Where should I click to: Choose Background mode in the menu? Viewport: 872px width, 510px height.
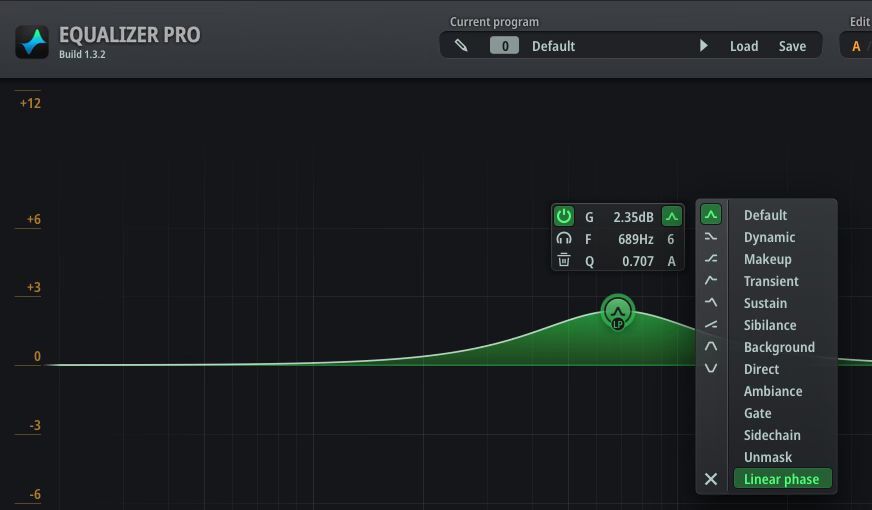[x=779, y=348]
